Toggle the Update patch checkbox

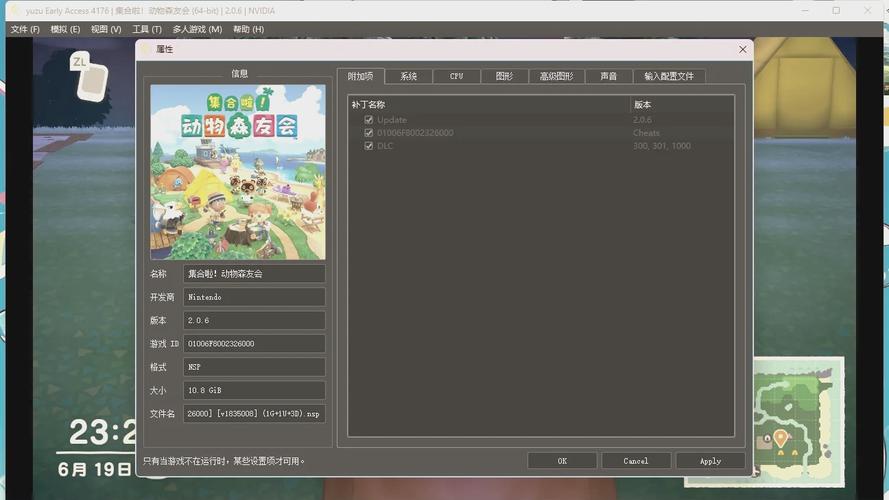pos(369,120)
